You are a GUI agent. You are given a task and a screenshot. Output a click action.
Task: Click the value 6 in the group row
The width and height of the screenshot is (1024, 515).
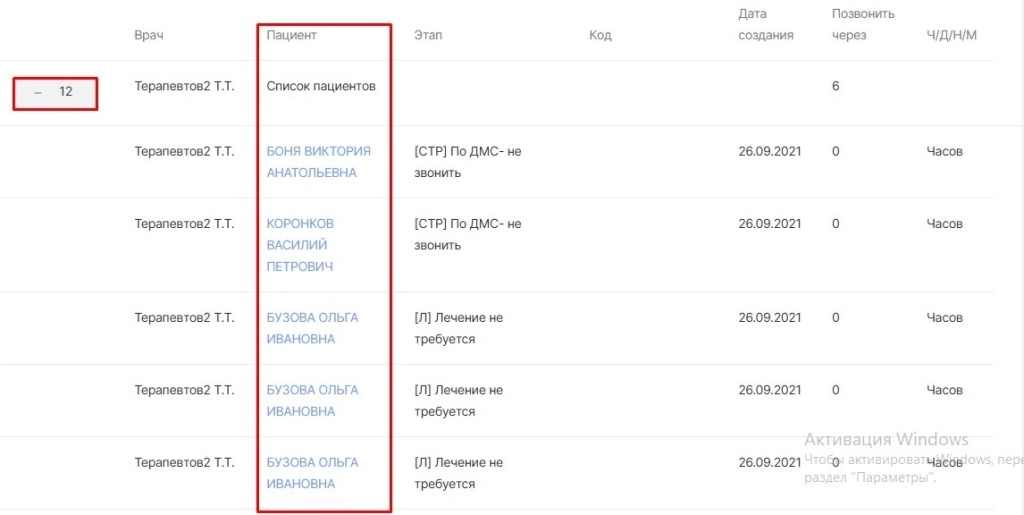coord(835,86)
